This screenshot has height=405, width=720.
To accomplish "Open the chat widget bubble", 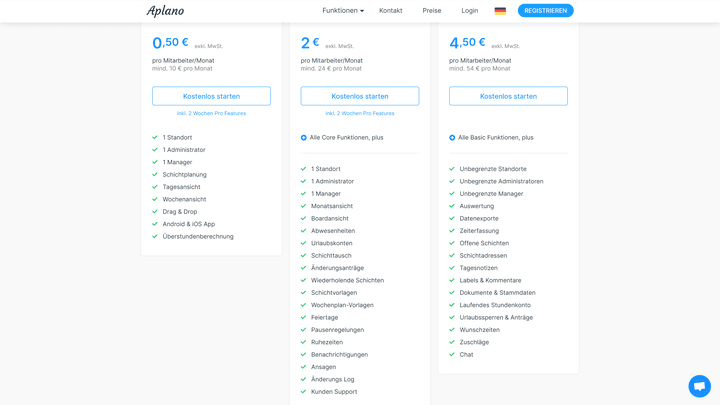I will 699,386.
